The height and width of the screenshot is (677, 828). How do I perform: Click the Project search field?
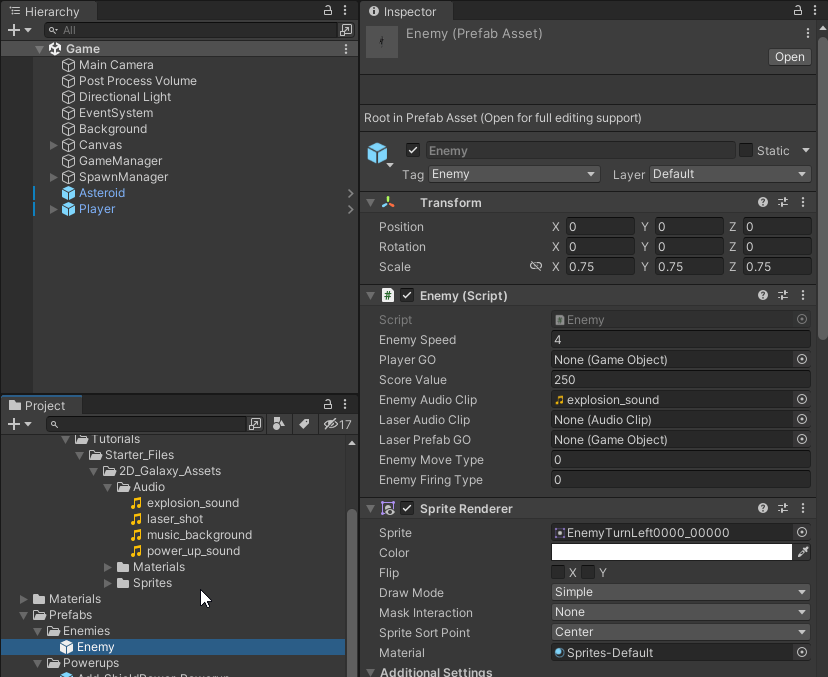point(147,424)
